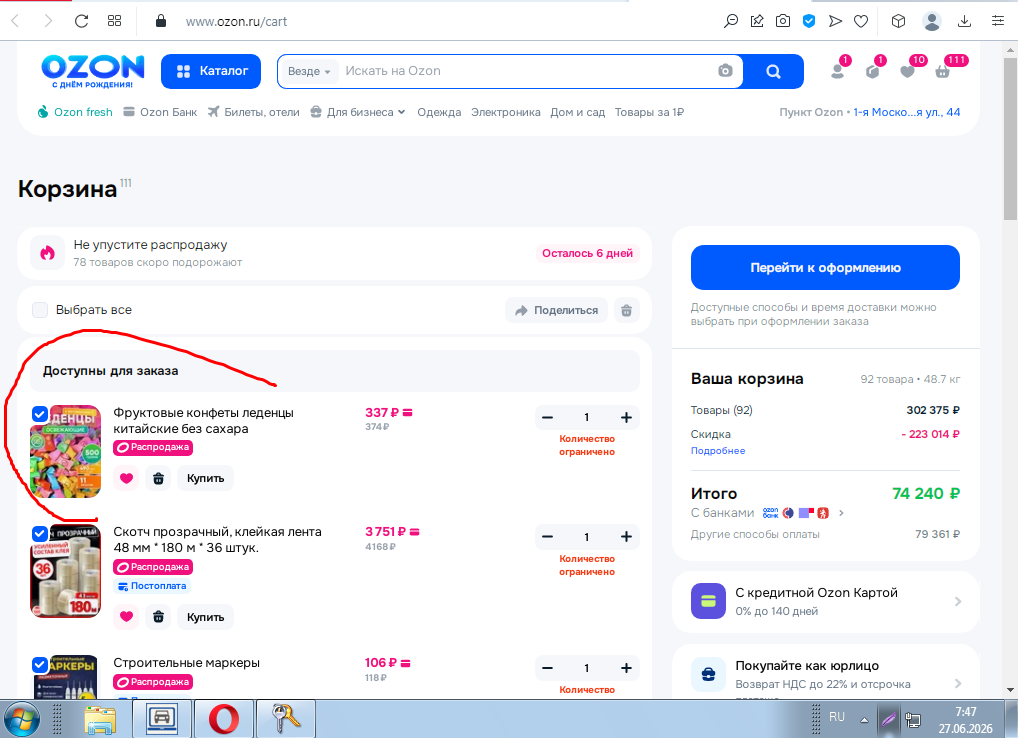Open the speed dial grid icon
This screenshot has width=1018, height=738.
coord(114,21)
